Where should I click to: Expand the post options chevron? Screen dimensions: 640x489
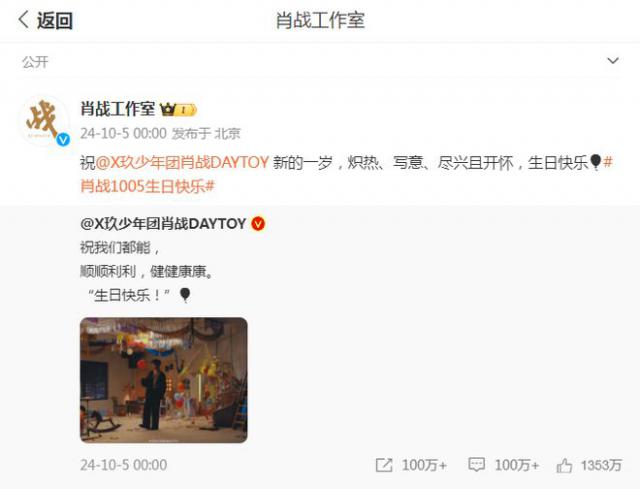coord(613,61)
